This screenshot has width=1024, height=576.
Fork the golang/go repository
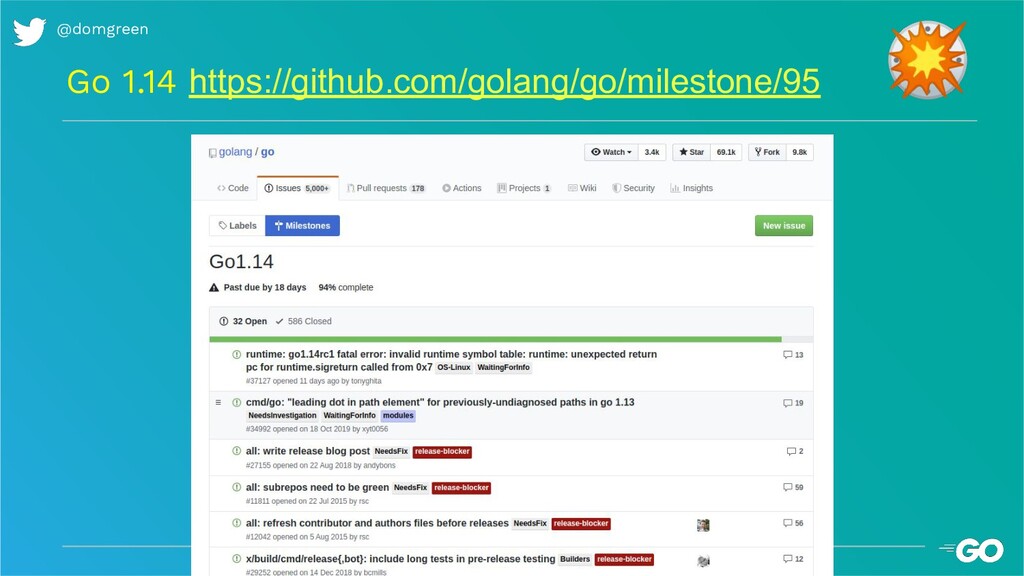(x=767, y=152)
